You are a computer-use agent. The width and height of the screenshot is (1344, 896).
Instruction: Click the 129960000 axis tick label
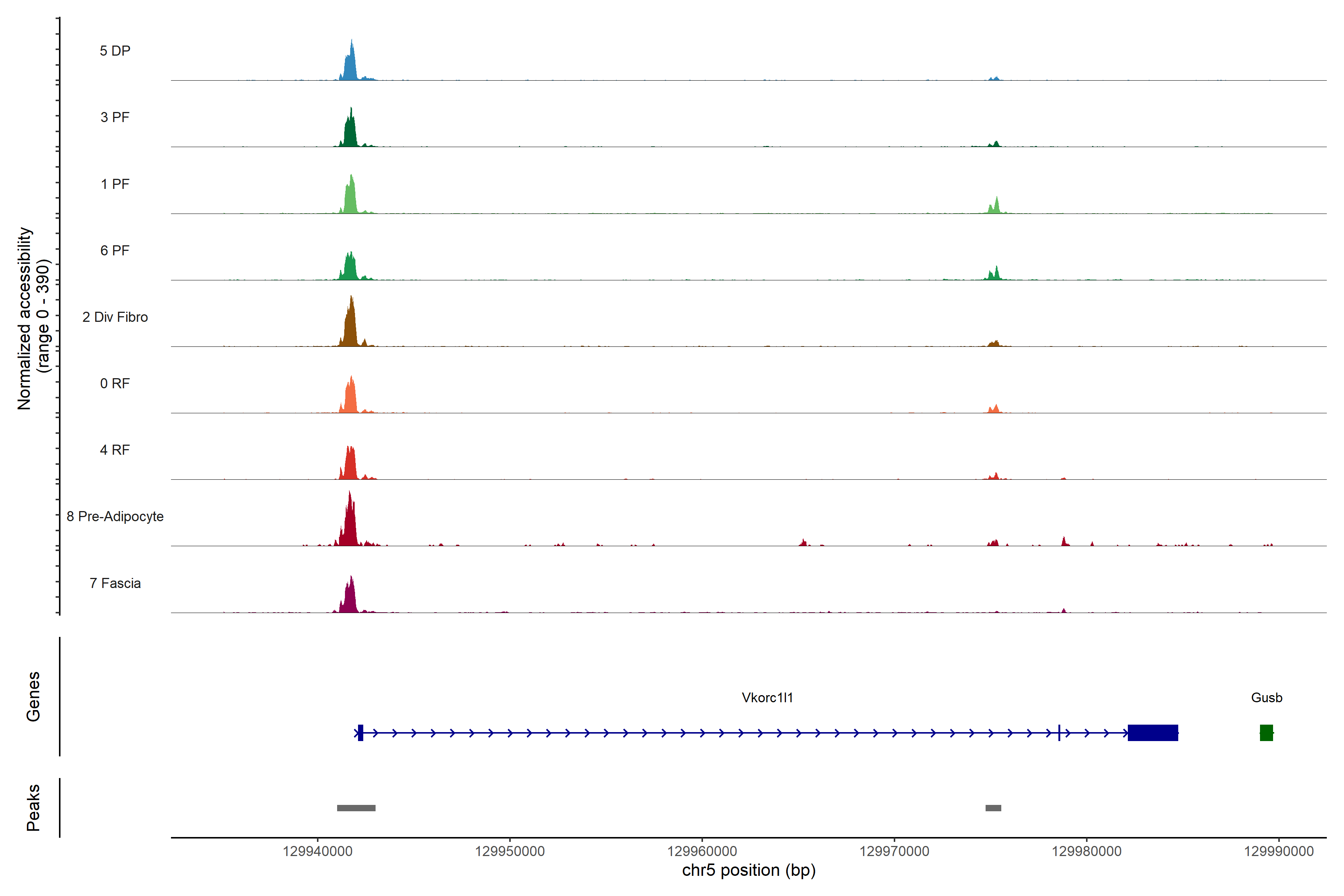pos(702,852)
